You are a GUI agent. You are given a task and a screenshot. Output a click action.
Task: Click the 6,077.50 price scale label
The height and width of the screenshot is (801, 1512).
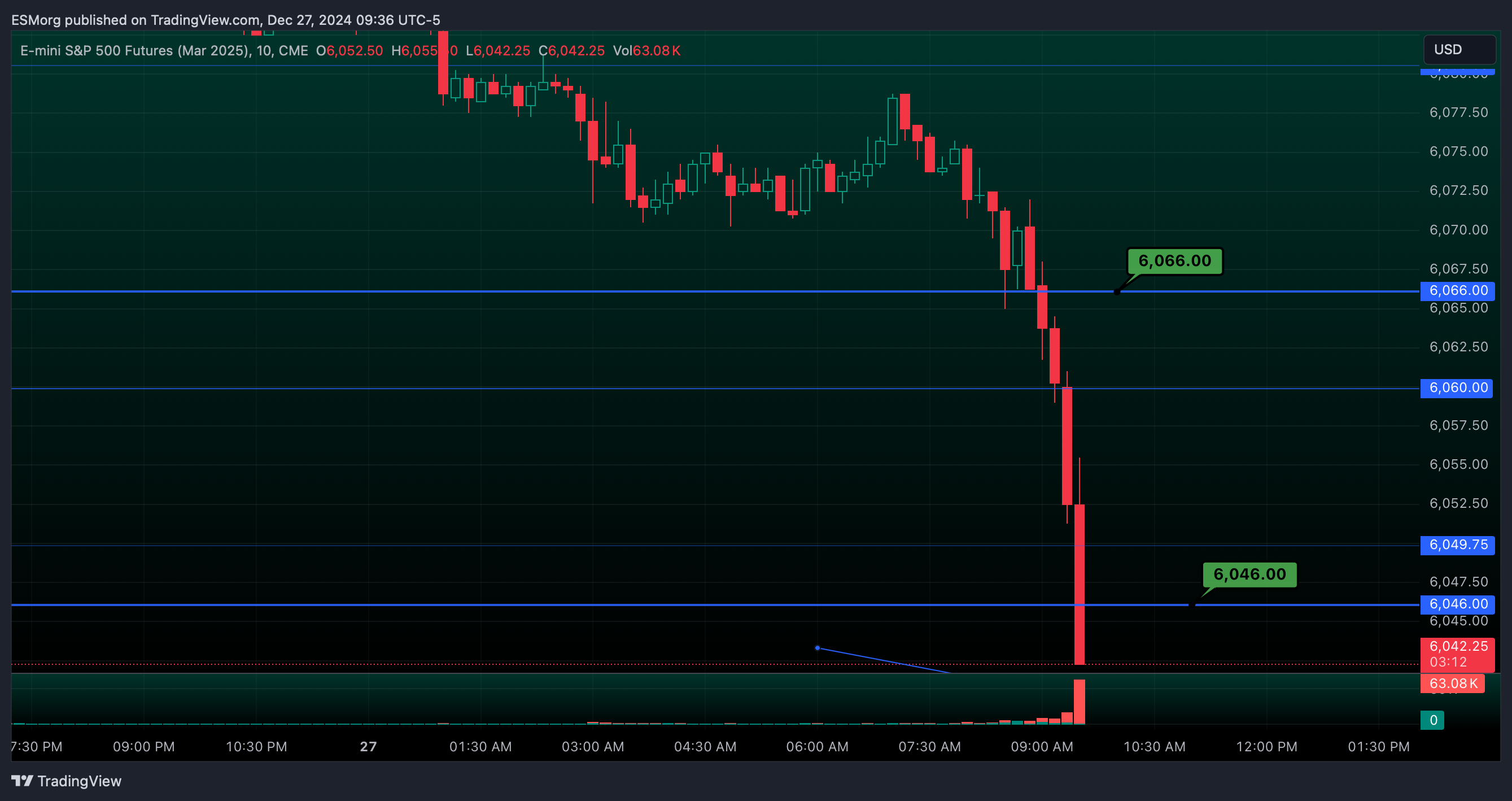click(1458, 112)
